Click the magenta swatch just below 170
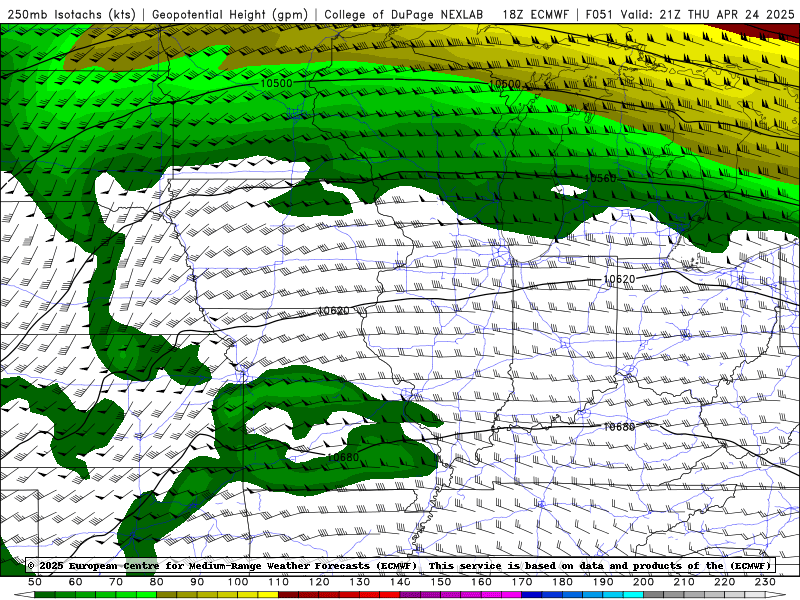Screen dimensions: 800x600 click(x=511, y=596)
